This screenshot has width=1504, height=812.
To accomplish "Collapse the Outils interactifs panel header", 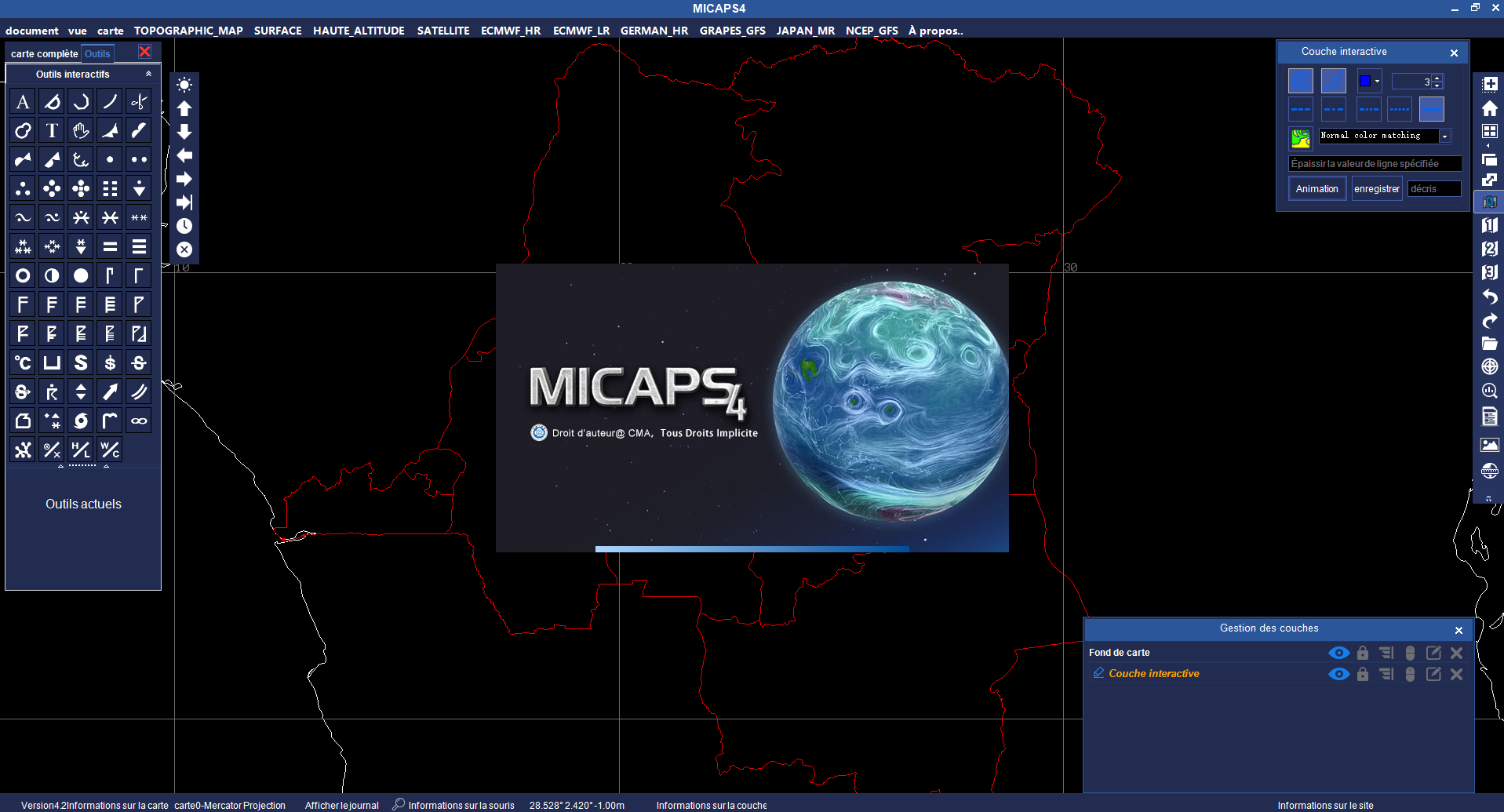I will tap(148, 74).
